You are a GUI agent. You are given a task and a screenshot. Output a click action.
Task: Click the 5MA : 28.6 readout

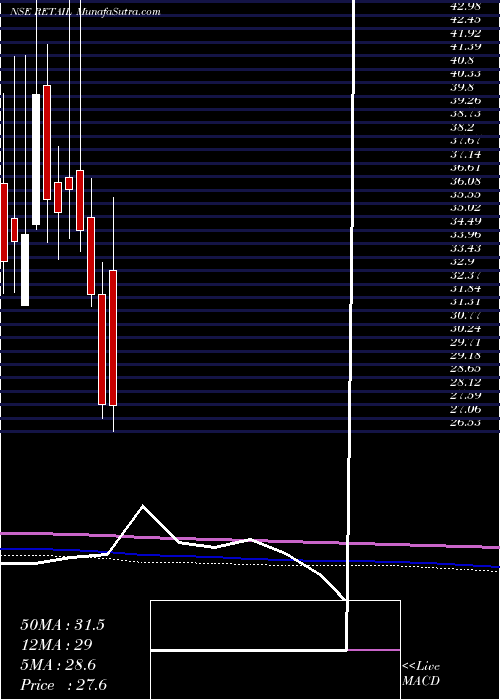point(60,665)
